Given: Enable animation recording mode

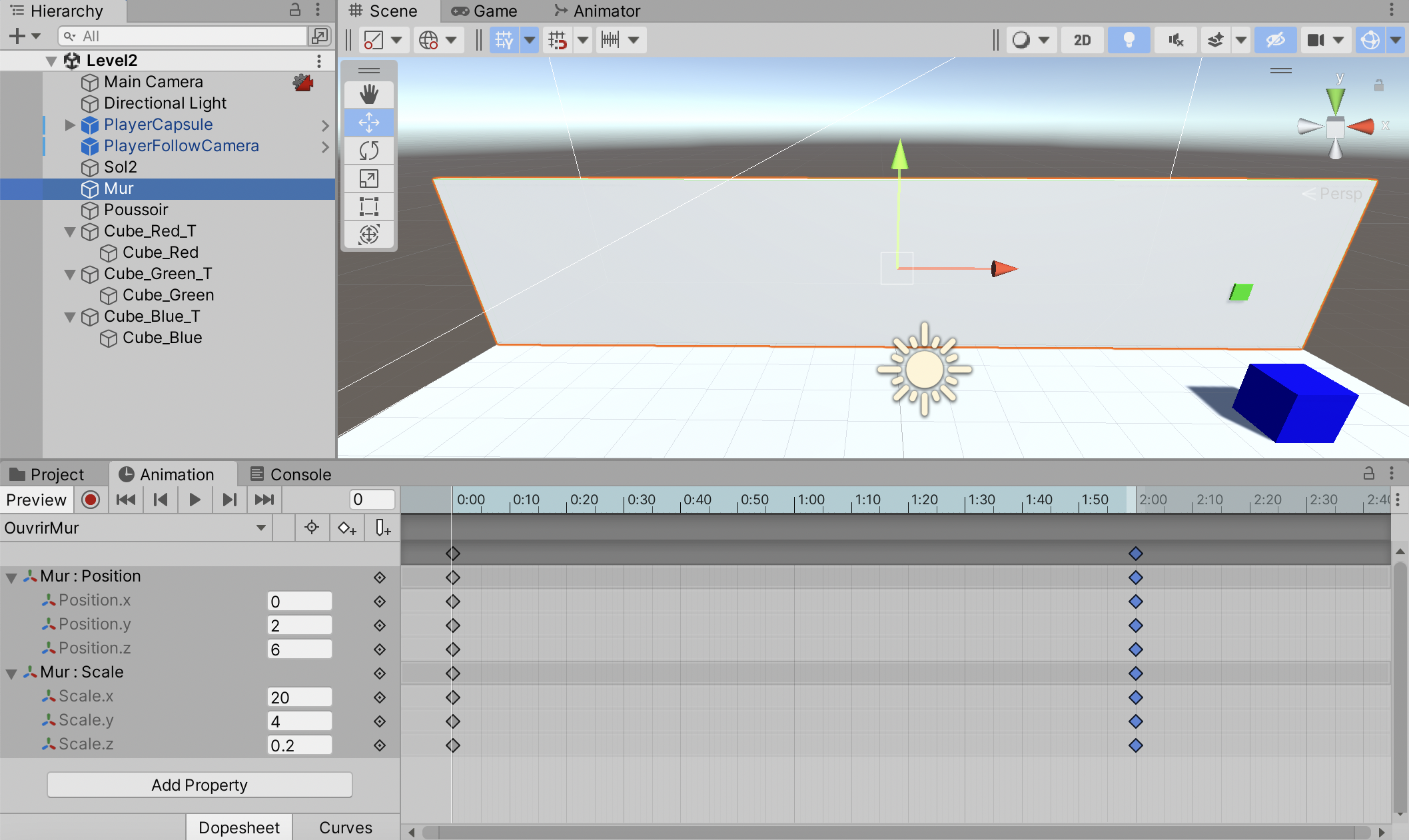Looking at the screenshot, I should tap(91, 500).
